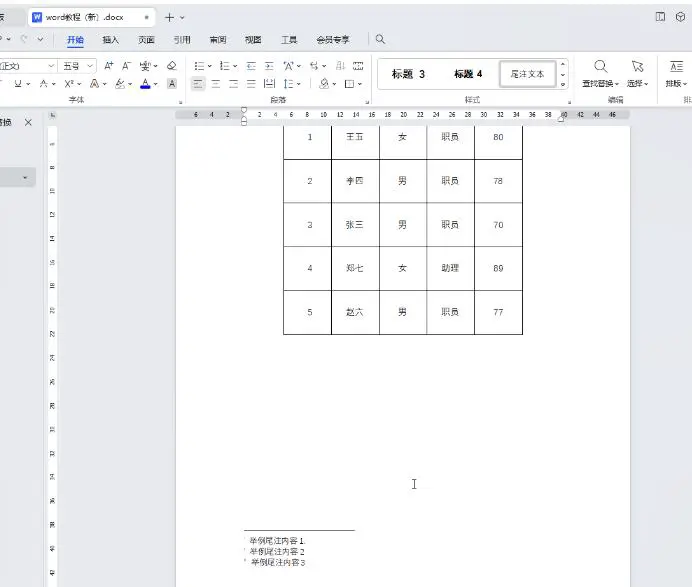This screenshot has height=587, width=692.
Task: Click the superscript X² icon
Action: click(x=69, y=83)
